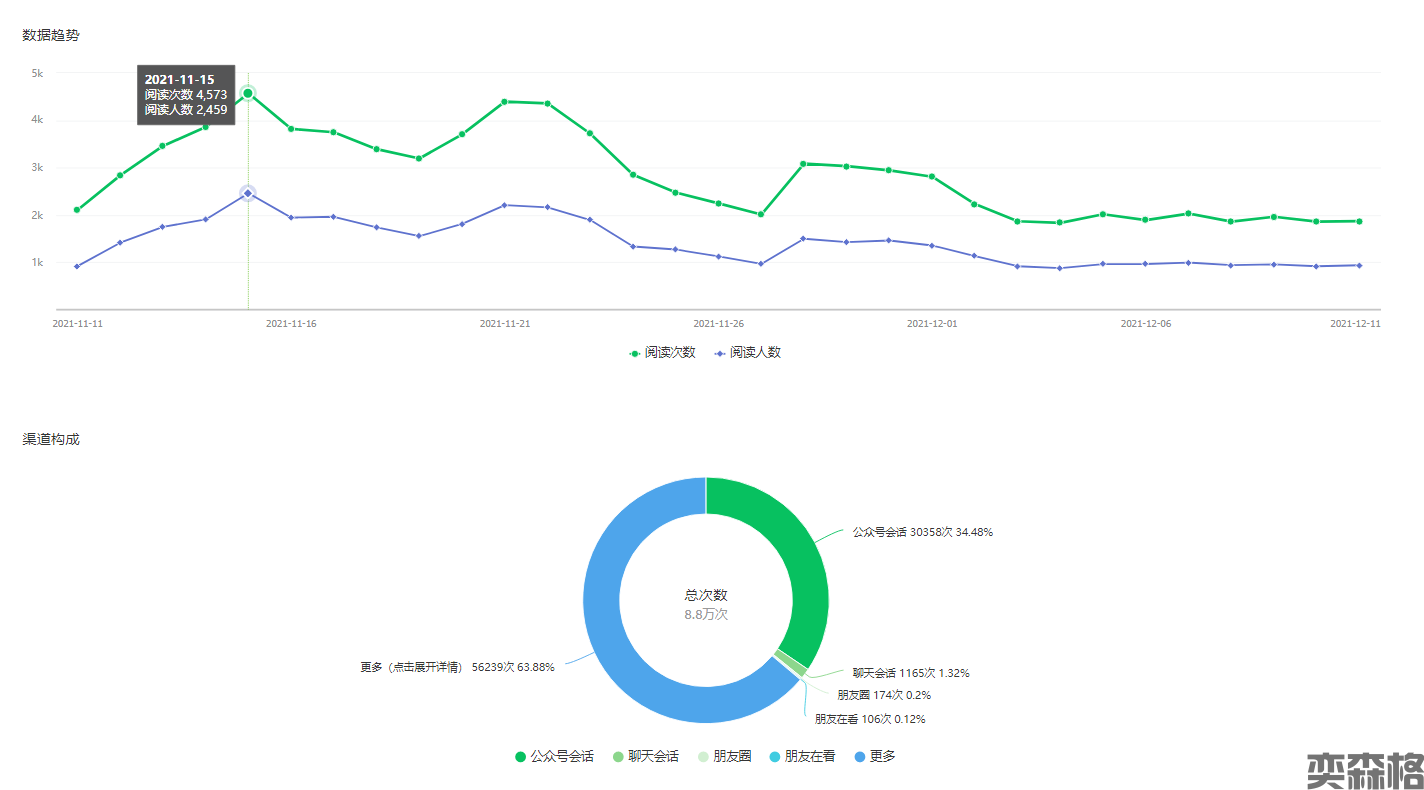1424x790 pixels.
Task: Click 2021-11-15 purple 阅读人数 data point
Action: point(248,193)
